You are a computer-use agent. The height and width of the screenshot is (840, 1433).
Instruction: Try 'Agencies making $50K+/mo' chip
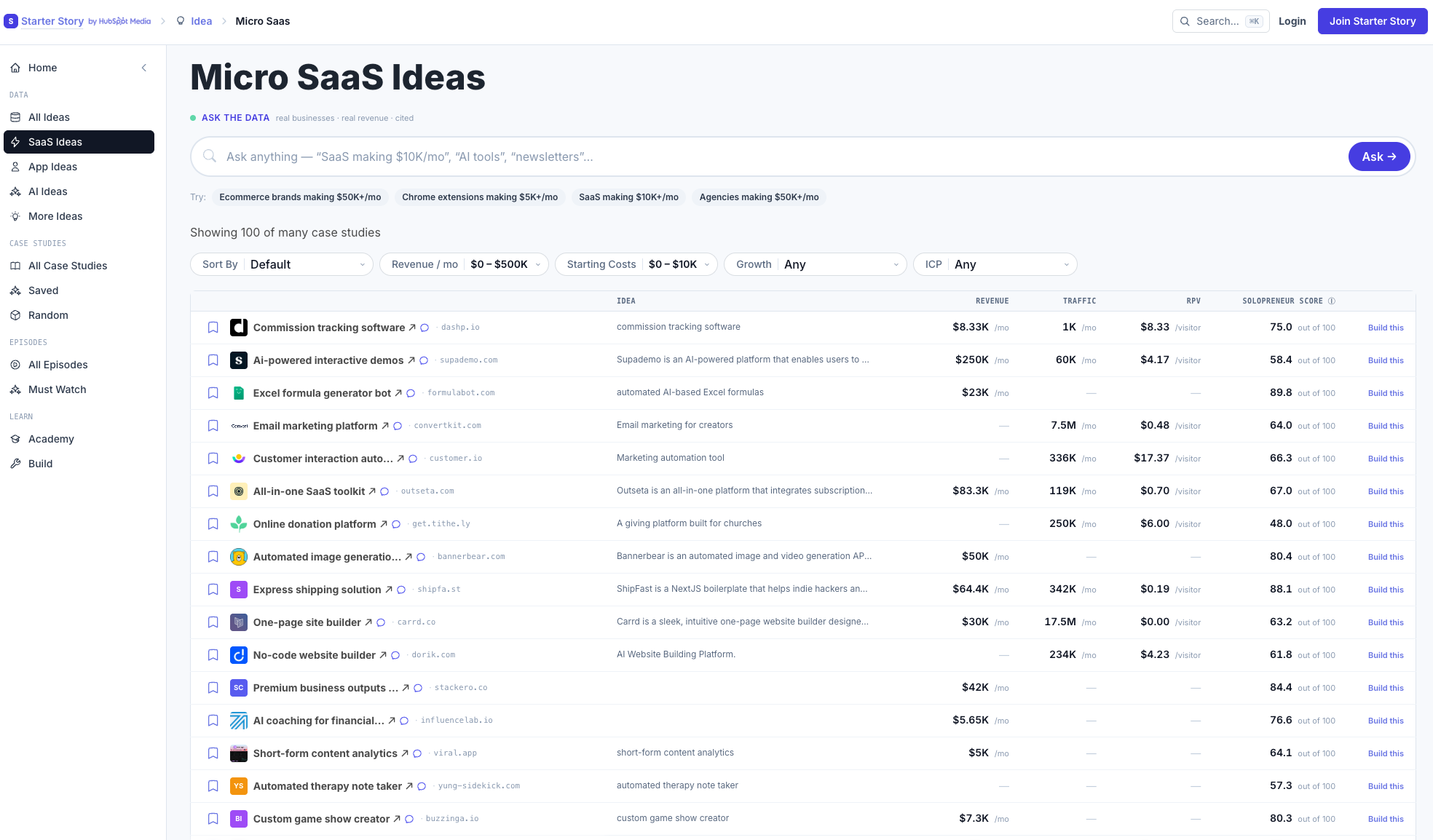759,197
